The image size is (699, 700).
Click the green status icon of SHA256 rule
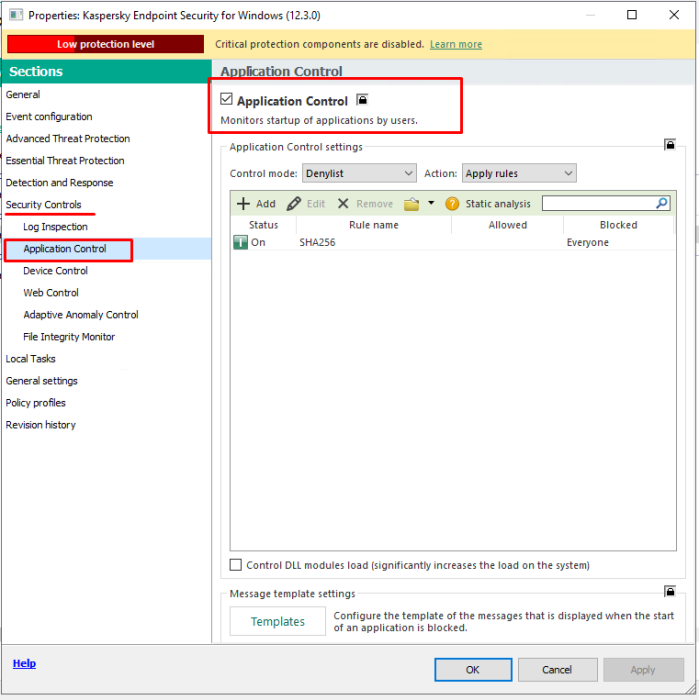[x=240, y=242]
